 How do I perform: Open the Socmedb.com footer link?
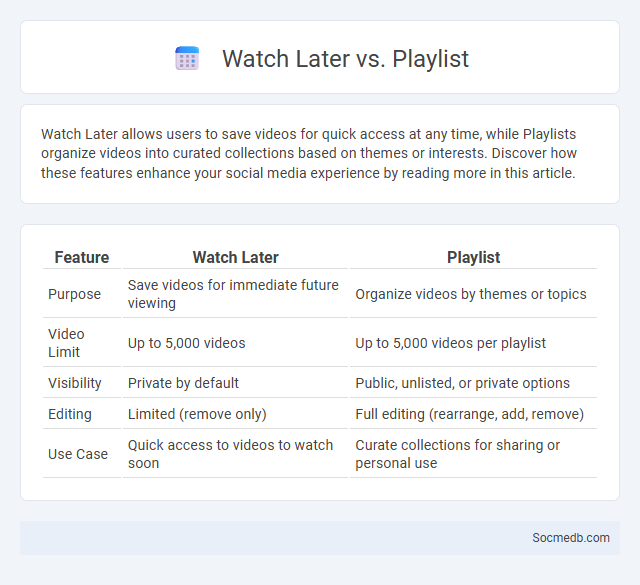[x=571, y=538]
